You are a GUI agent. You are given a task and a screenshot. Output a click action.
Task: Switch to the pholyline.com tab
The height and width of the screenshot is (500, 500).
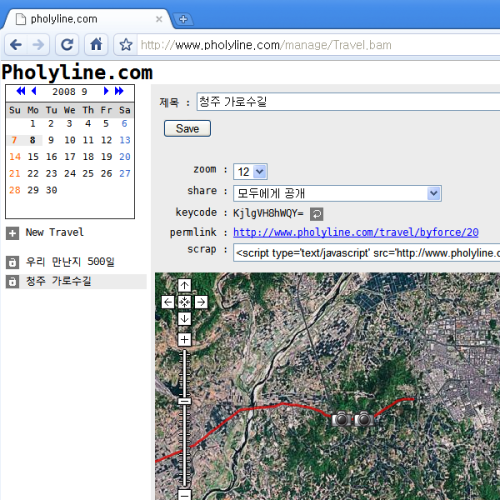pos(87,19)
